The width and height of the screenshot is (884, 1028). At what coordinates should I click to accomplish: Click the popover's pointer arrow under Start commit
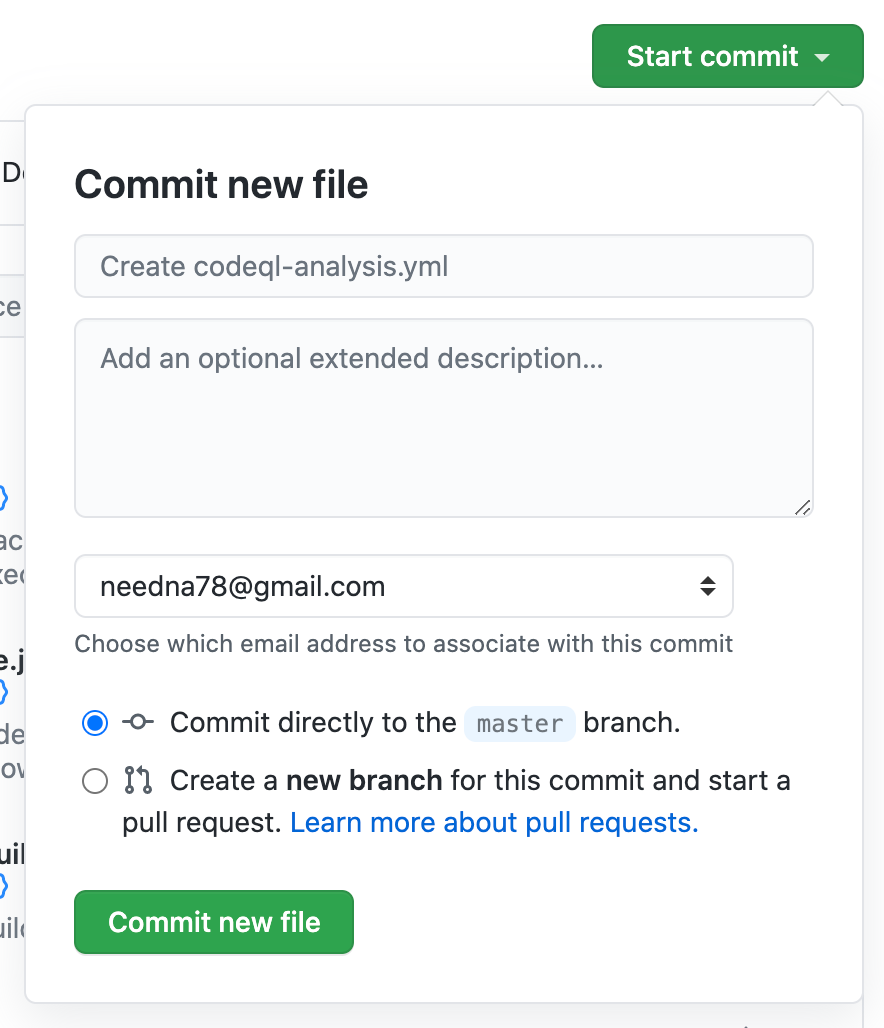pos(827,99)
